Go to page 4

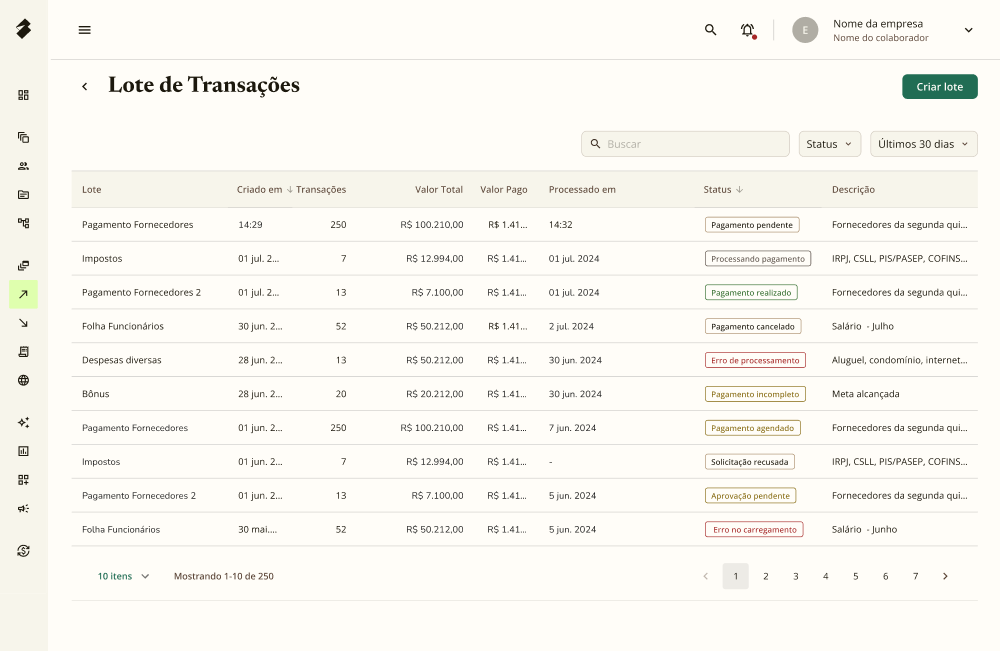[825, 576]
